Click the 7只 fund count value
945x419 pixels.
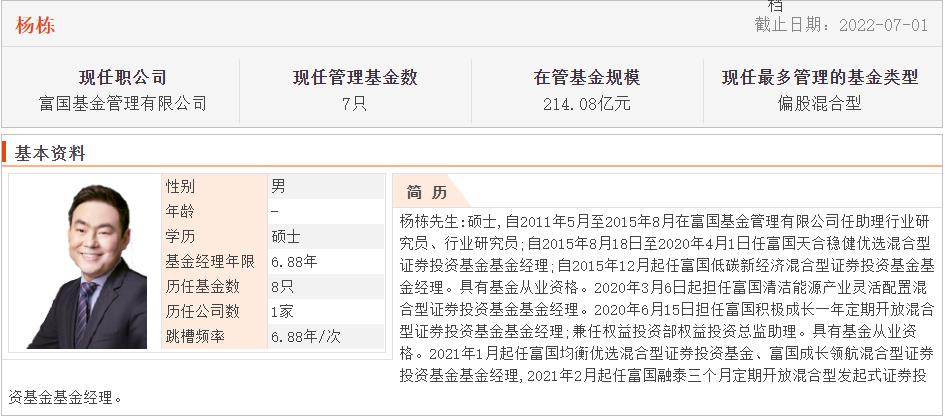point(354,103)
